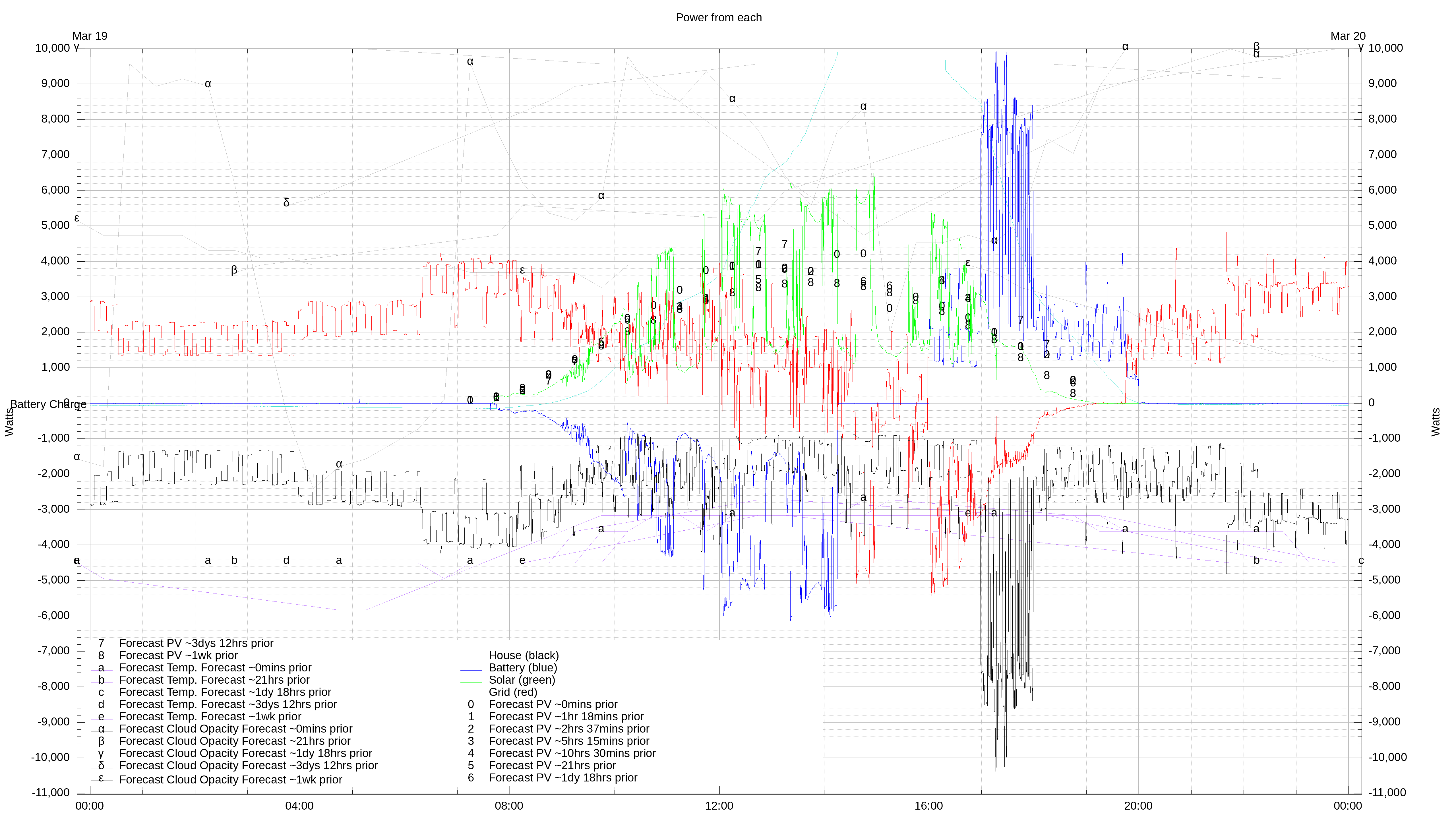Select the 'Solar (green)' legend entry
Image resolution: width=1456 pixels, height=819 pixels.
pos(522,680)
